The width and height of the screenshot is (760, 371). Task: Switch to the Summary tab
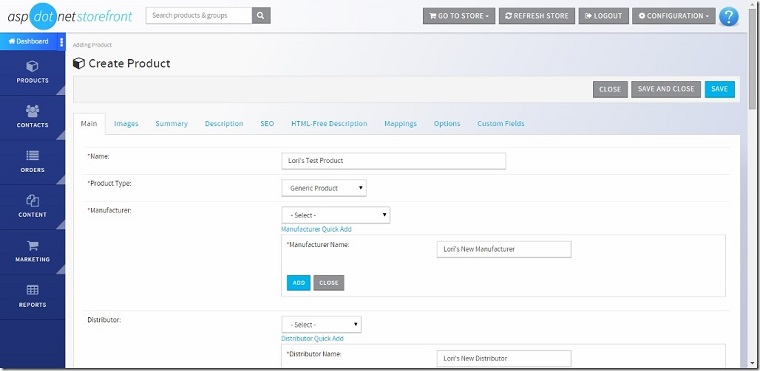[x=172, y=124]
